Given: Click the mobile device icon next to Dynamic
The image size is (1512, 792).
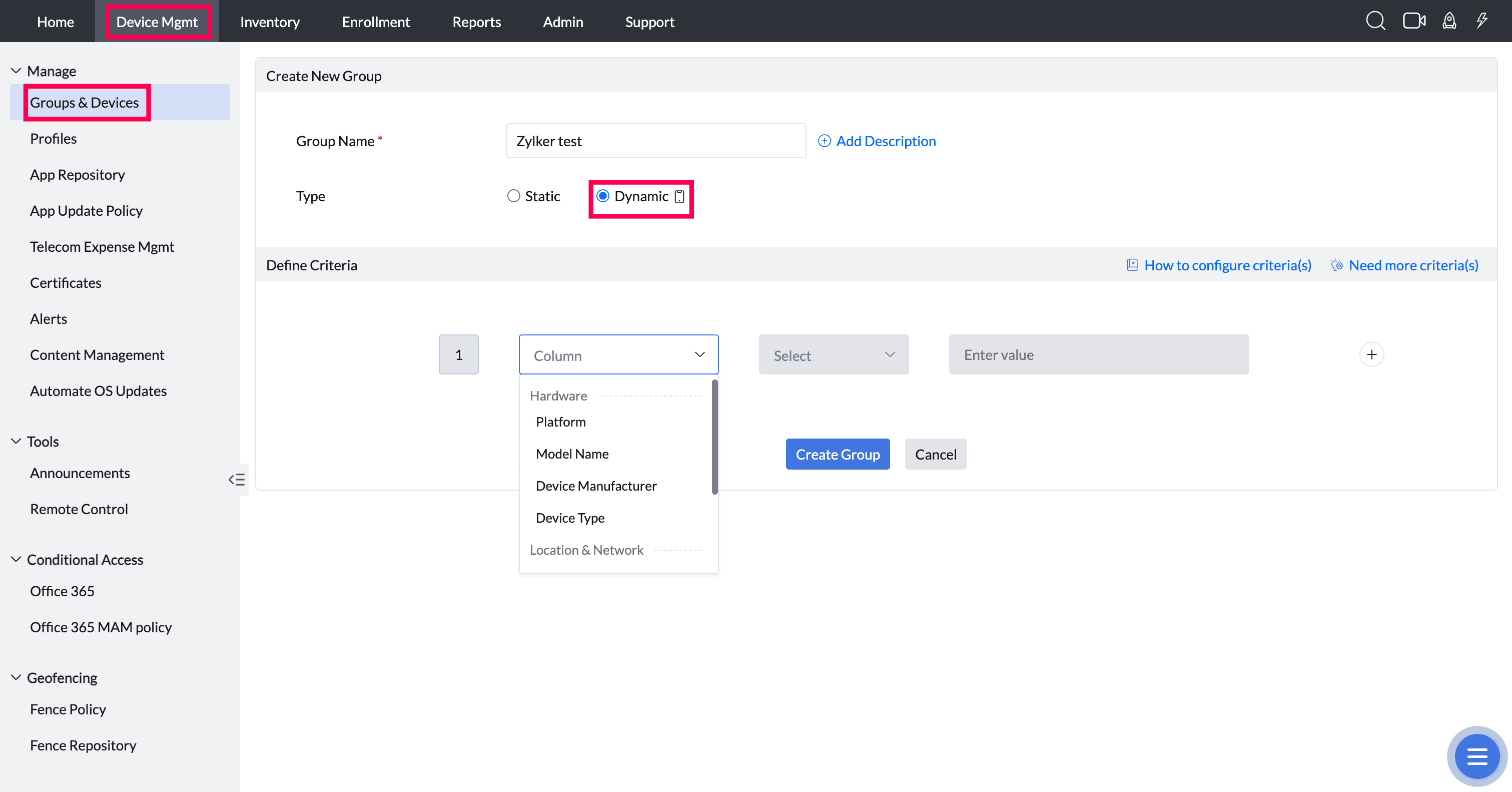Looking at the screenshot, I should coord(679,197).
